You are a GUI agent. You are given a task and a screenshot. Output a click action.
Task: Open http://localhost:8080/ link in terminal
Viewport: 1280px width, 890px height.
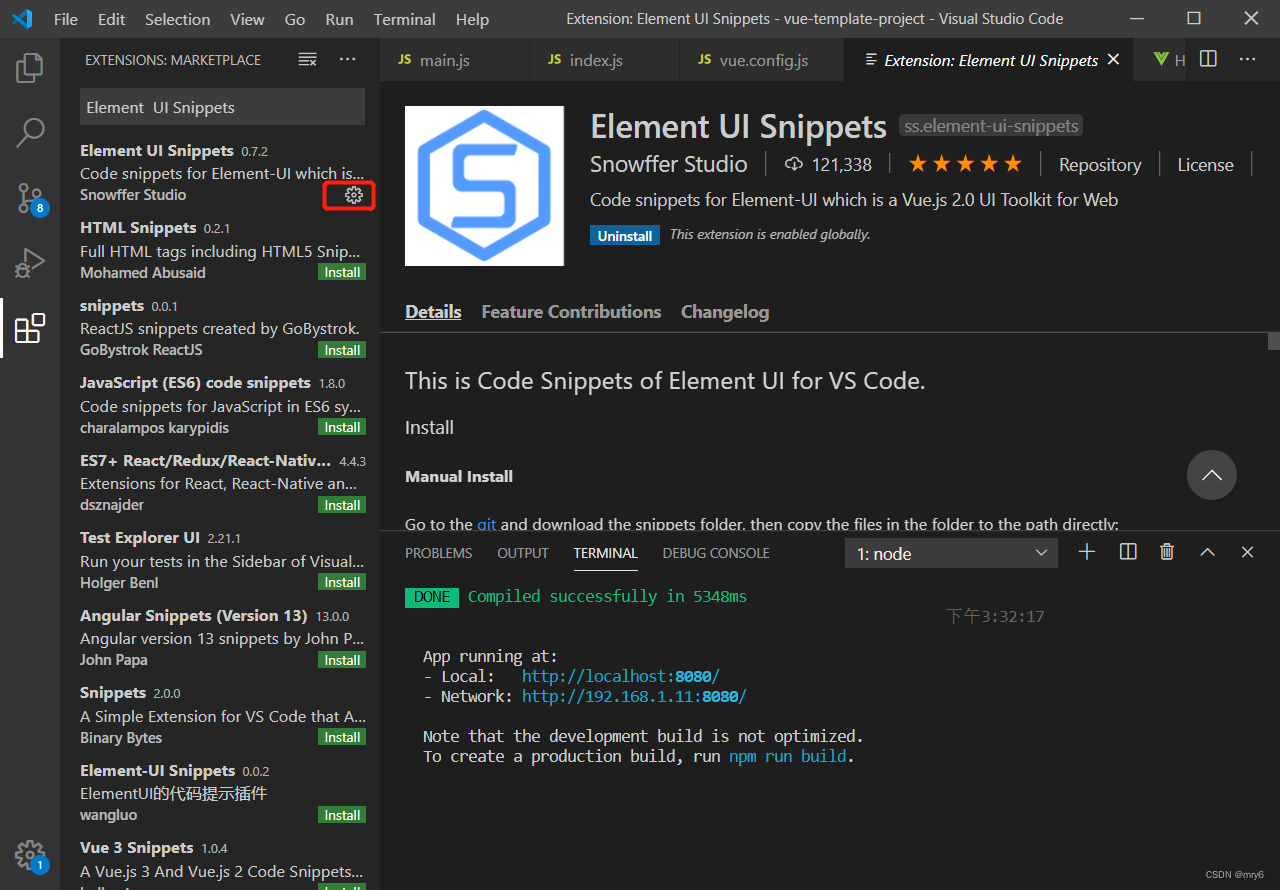tap(621, 677)
